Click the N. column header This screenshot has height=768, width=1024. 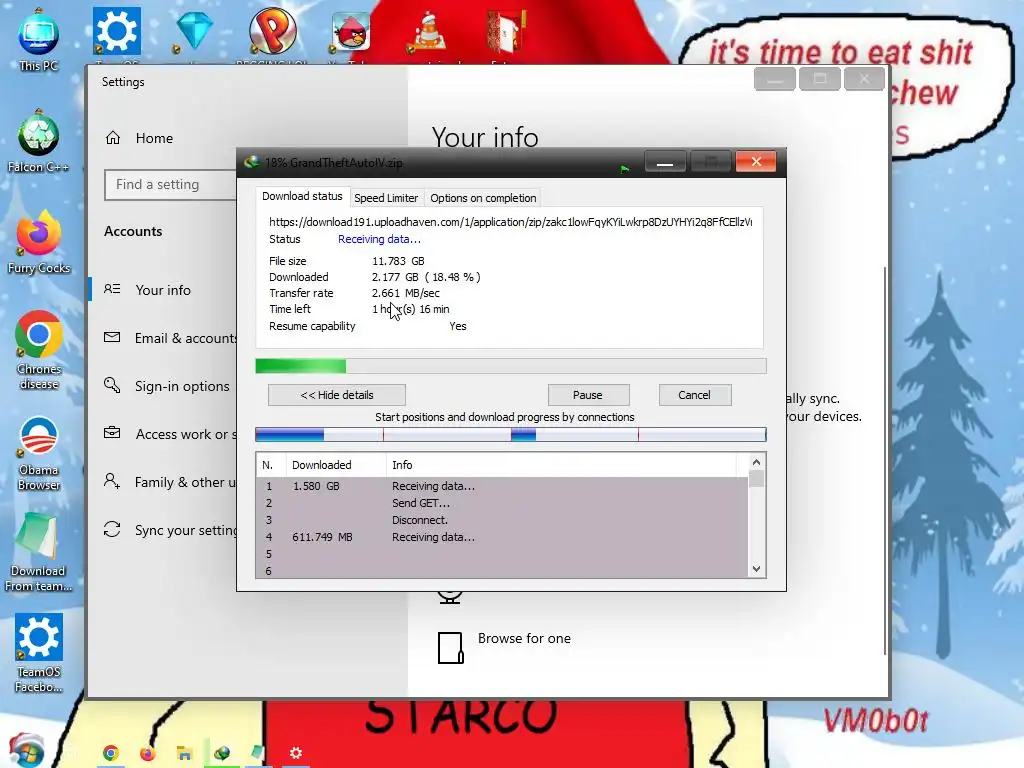[x=270, y=465]
